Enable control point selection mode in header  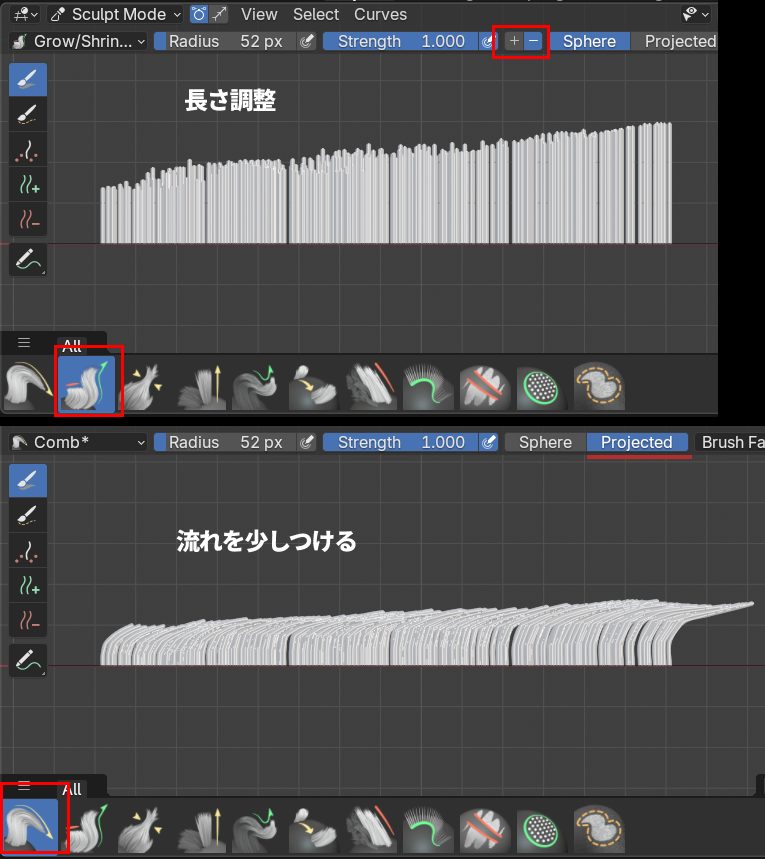pyautogui.click(x=199, y=14)
